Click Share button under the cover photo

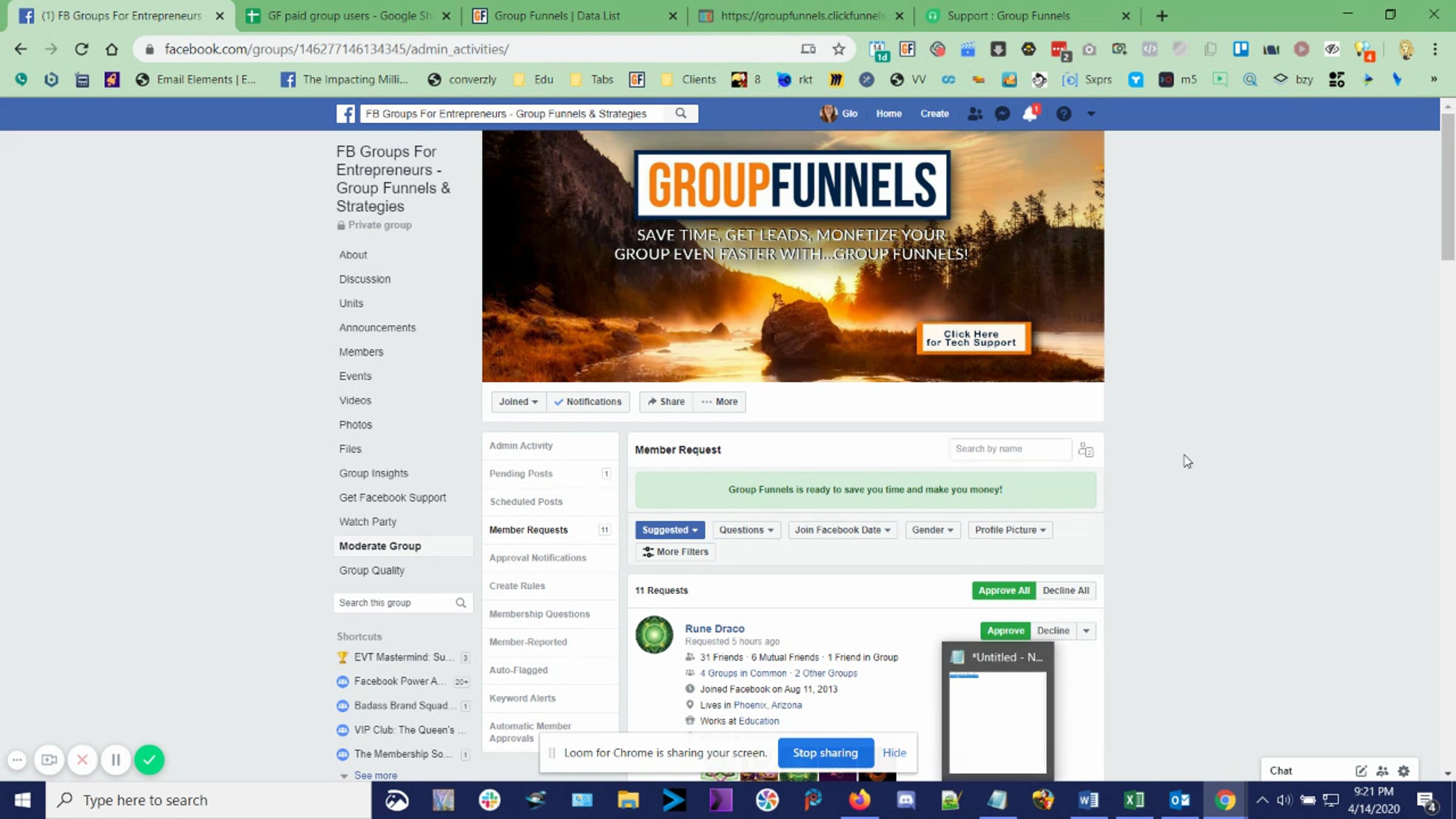tap(666, 402)
